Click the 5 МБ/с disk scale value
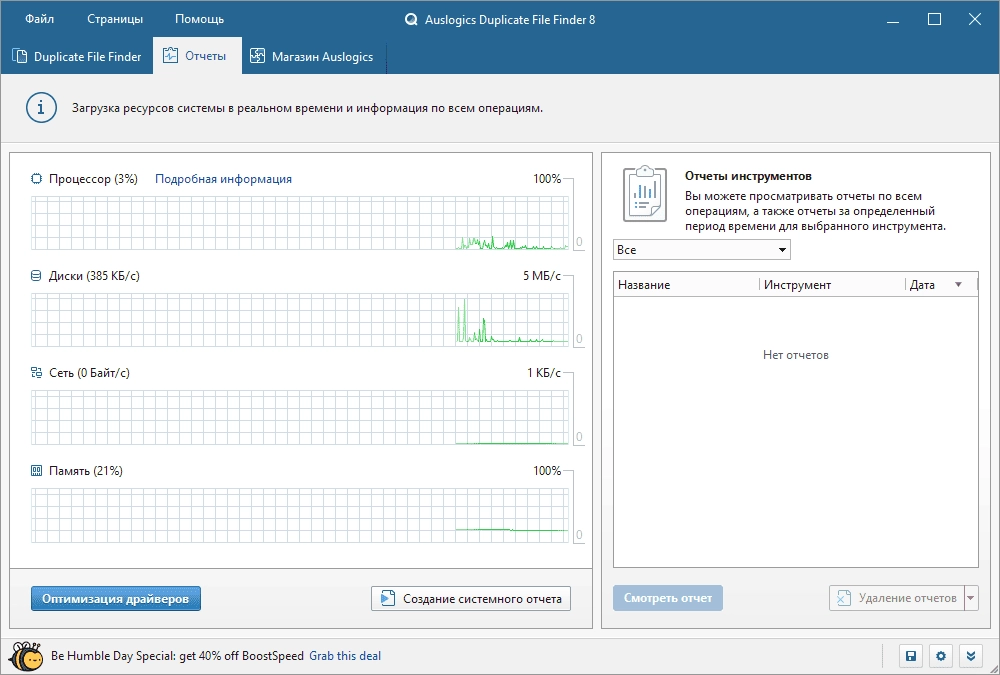The image size is (1000, 675). pos(542,276)
